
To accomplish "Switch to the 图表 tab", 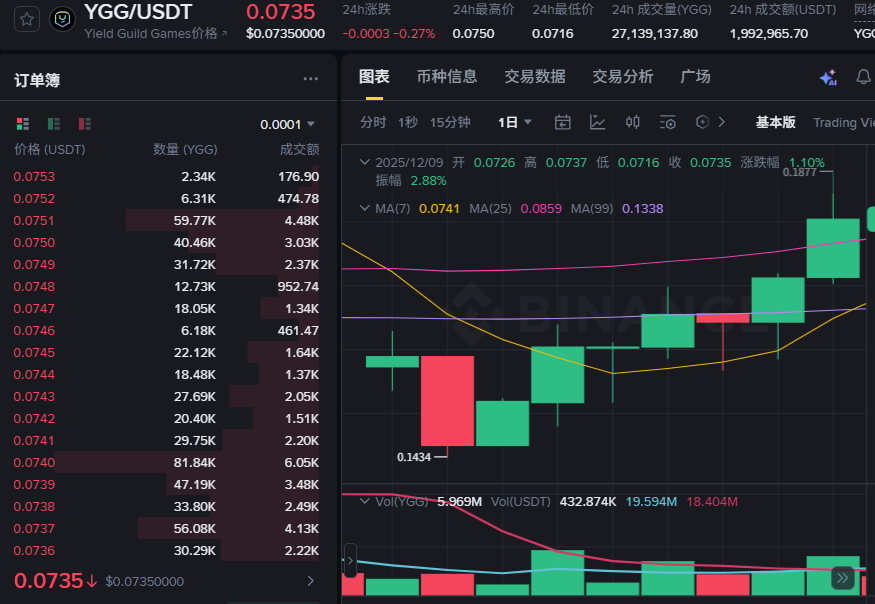I will [x=374, y=76].
